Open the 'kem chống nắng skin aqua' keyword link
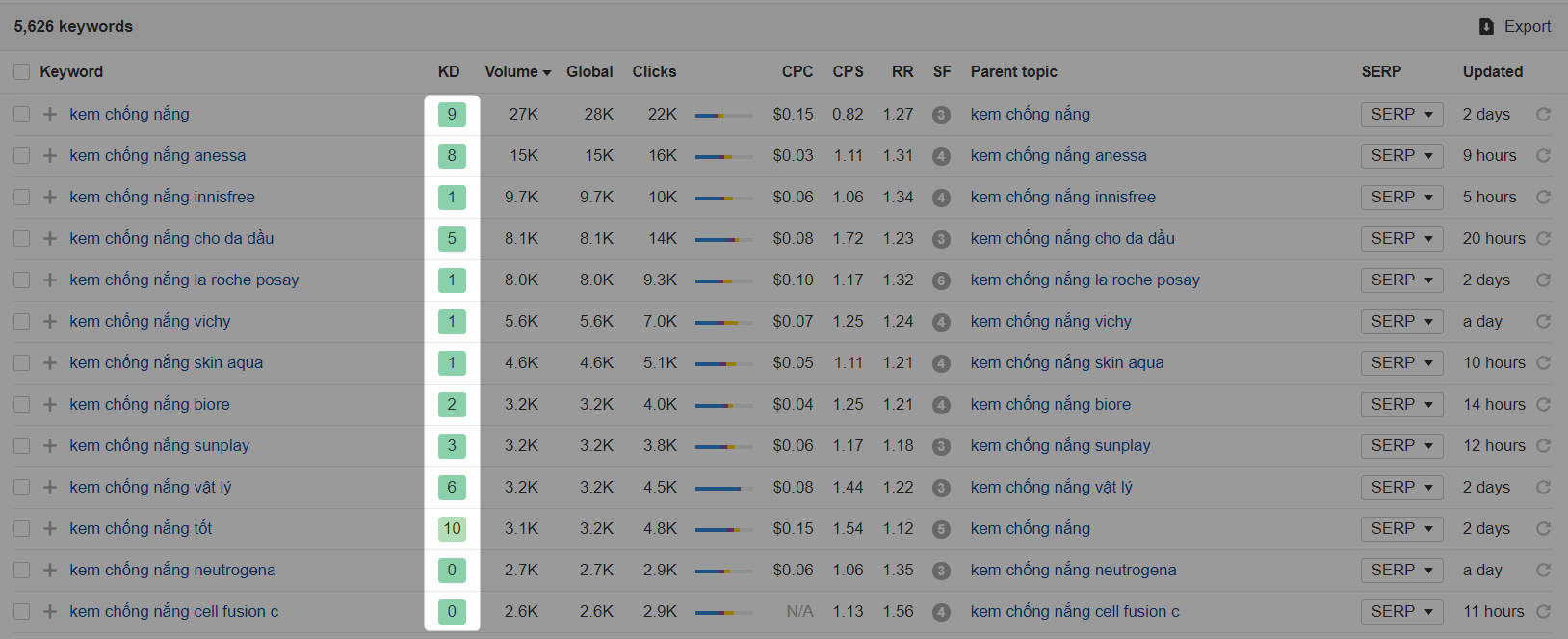 pyautogui.click(x=166, y=362)
